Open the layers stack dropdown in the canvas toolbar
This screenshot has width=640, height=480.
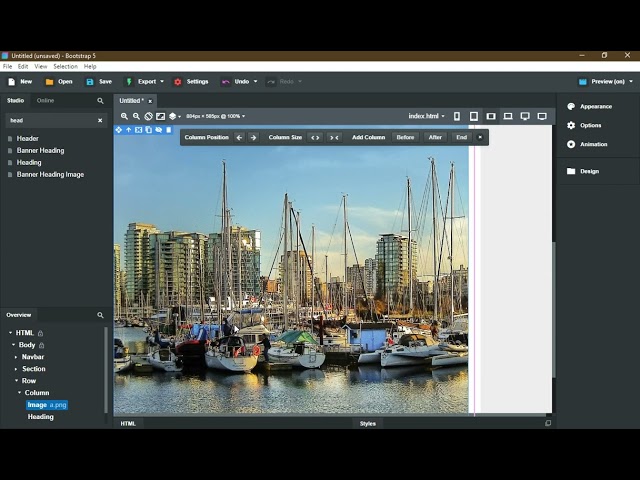[x=175, y=116]
